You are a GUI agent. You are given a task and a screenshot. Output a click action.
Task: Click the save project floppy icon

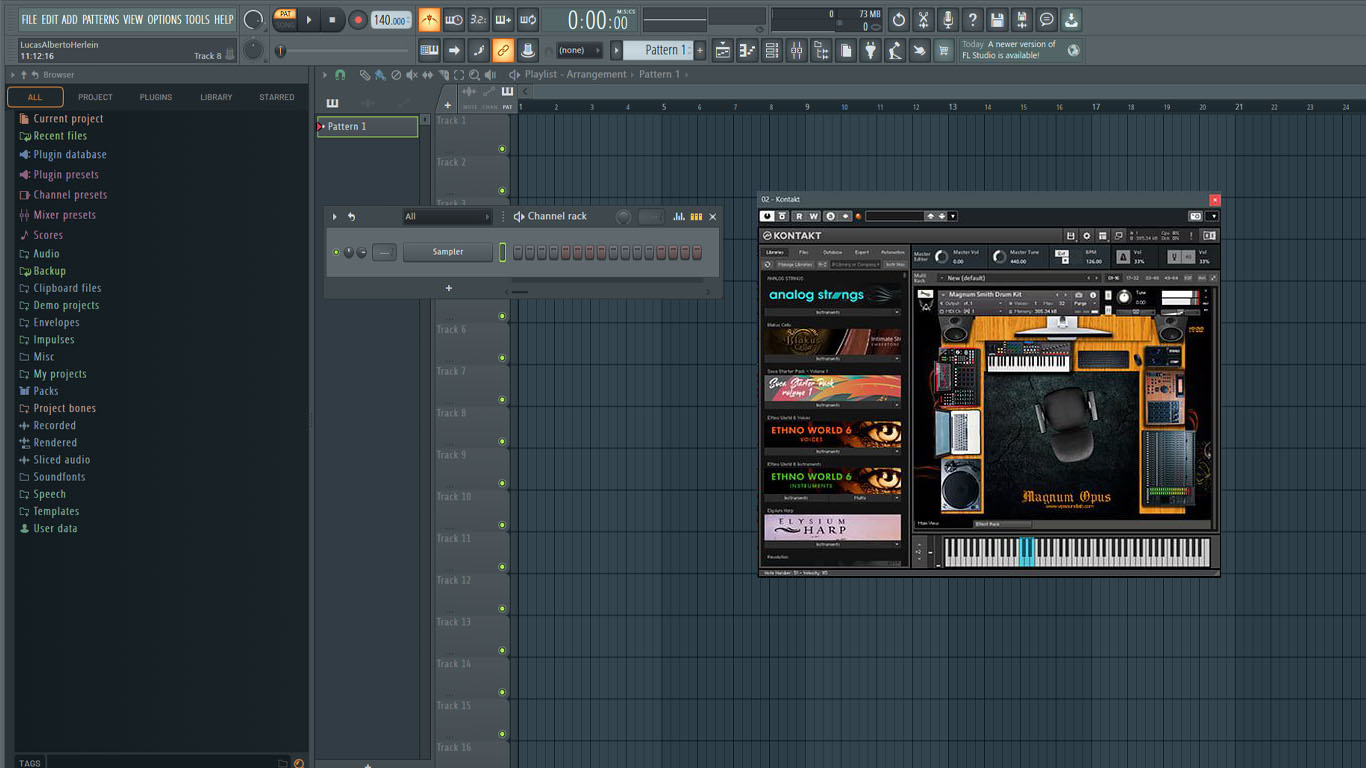(x=997, y=20)
